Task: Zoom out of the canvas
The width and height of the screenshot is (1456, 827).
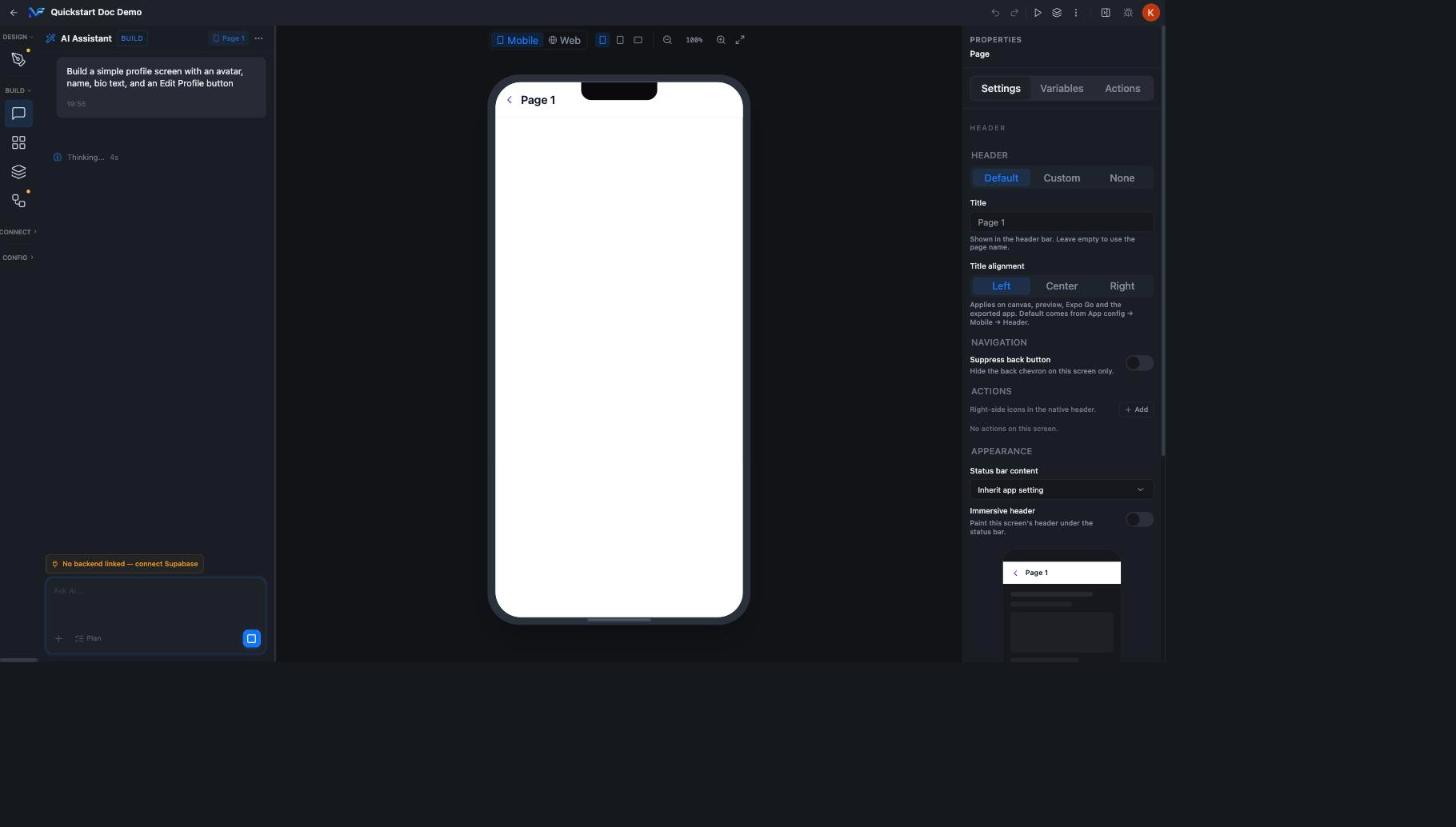Action: tap(667, 40)
